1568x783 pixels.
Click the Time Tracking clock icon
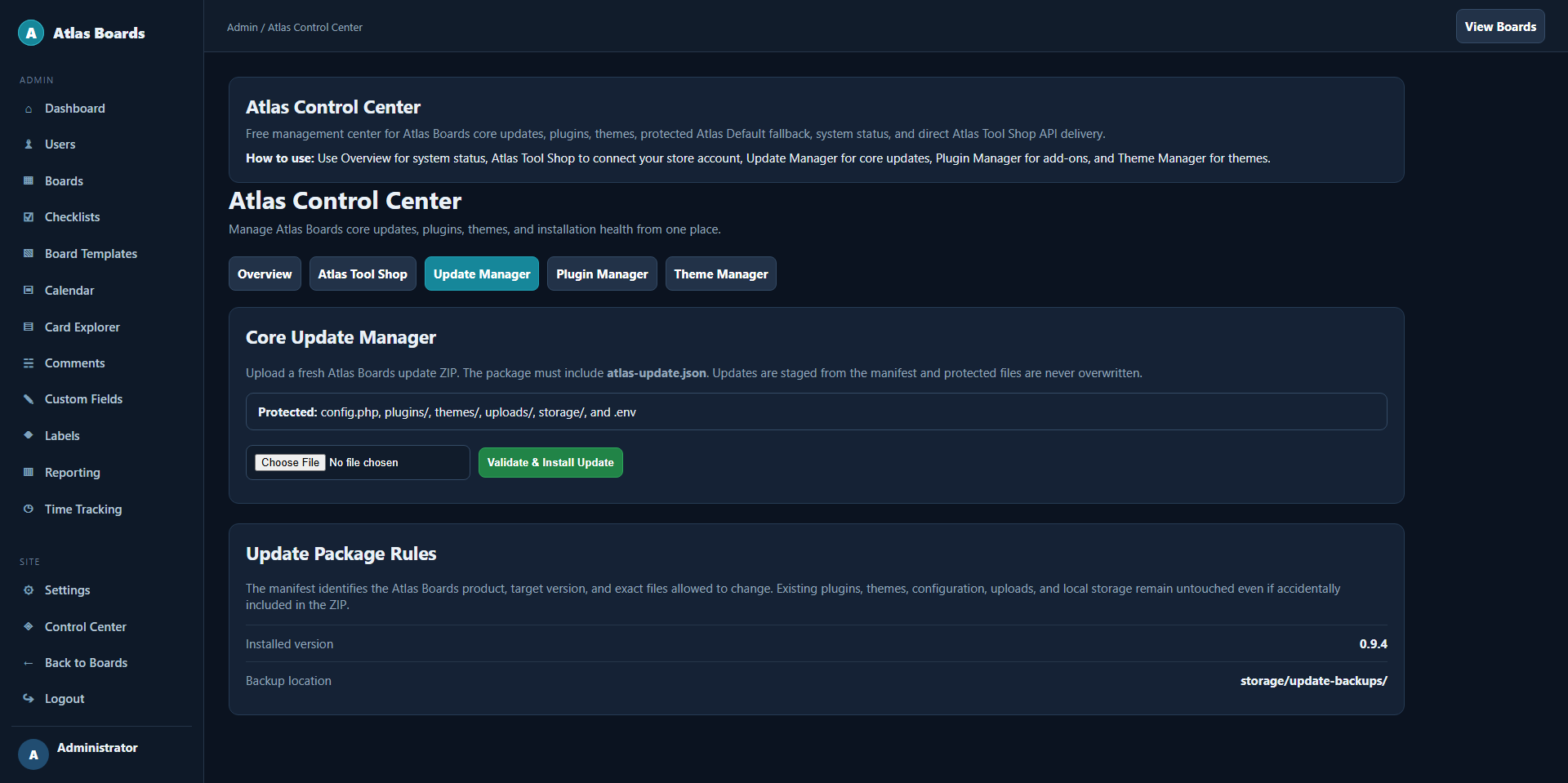point(29,509)
